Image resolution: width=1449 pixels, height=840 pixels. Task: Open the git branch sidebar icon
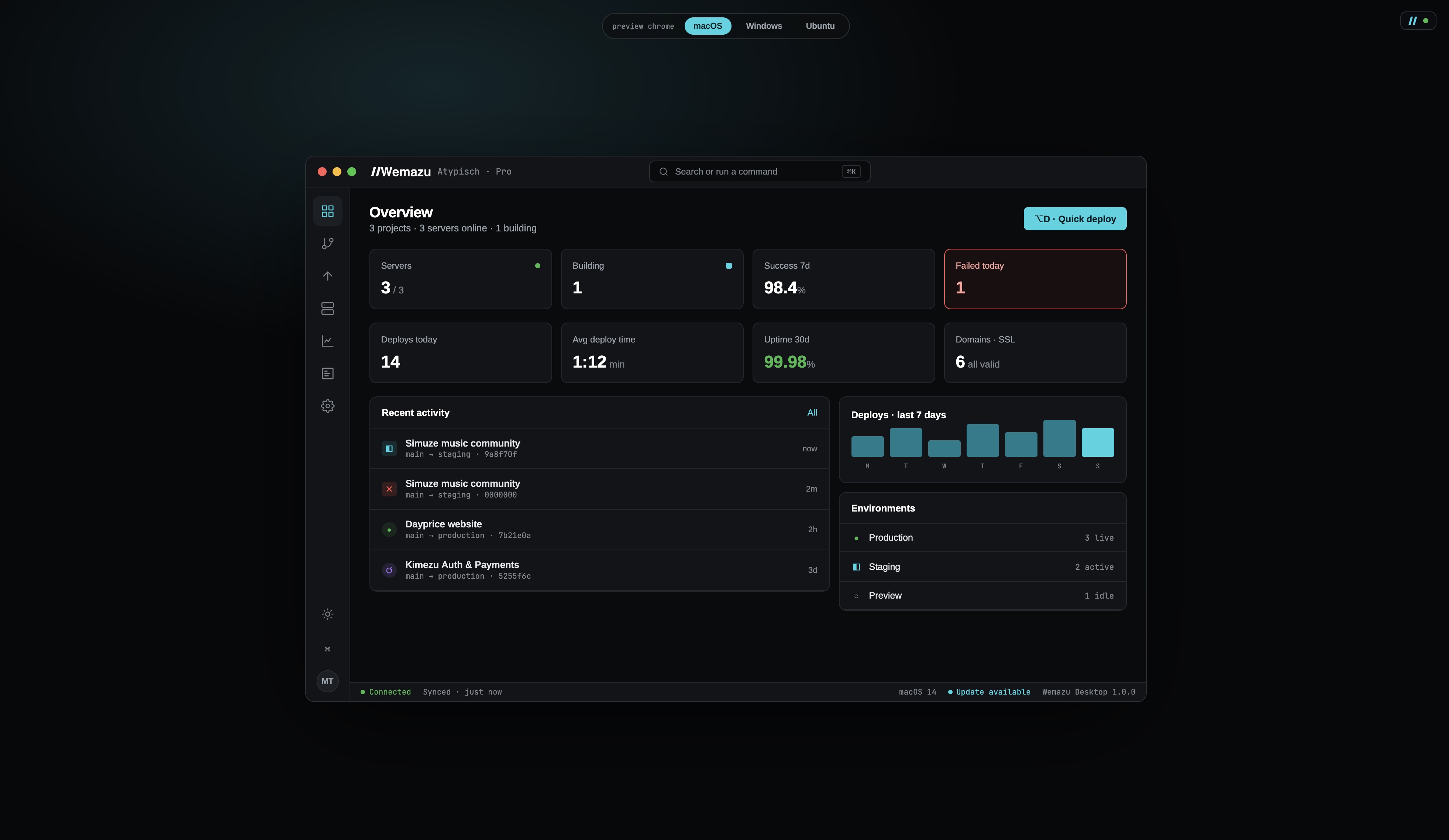[327, 244]
